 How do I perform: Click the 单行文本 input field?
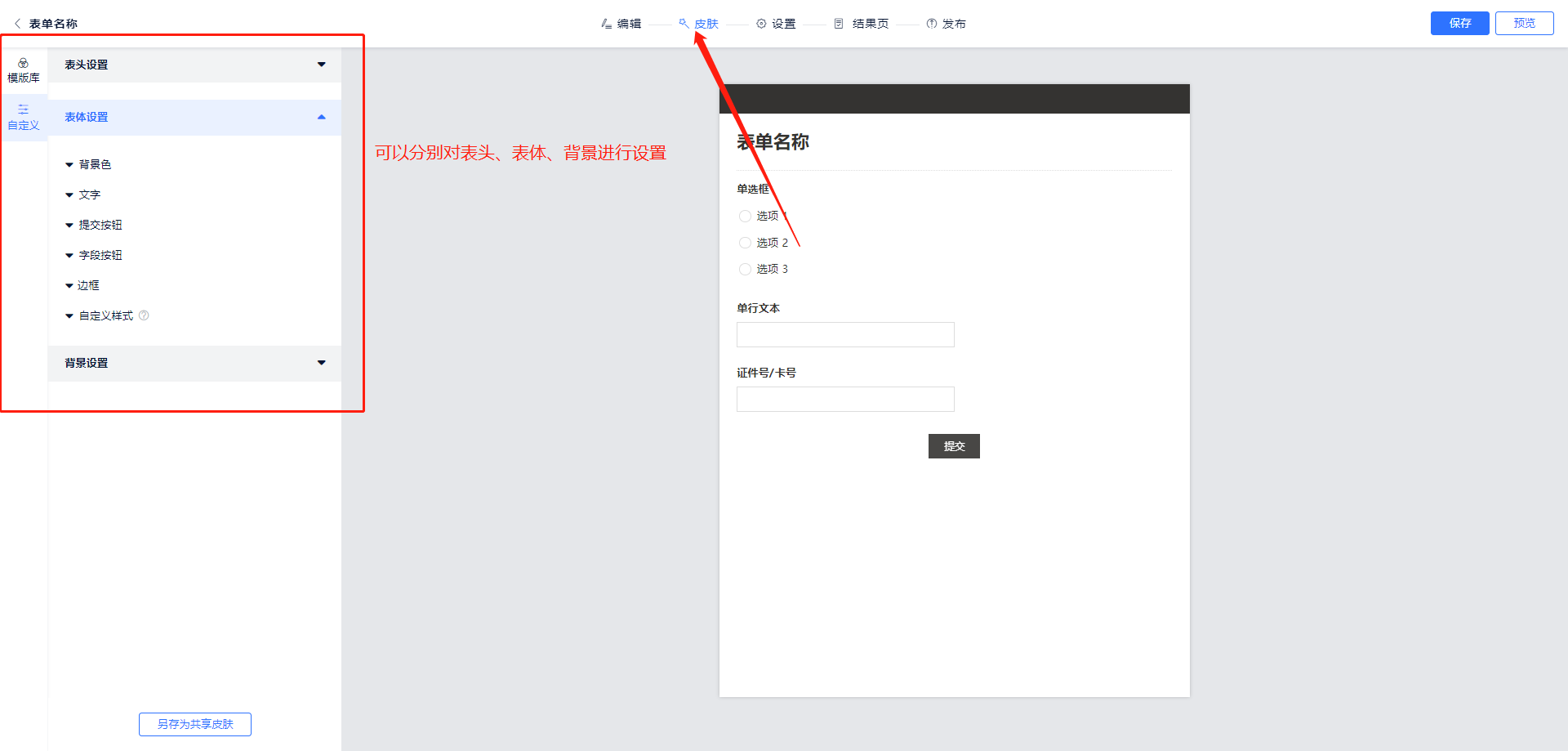[x=845, y=334]
